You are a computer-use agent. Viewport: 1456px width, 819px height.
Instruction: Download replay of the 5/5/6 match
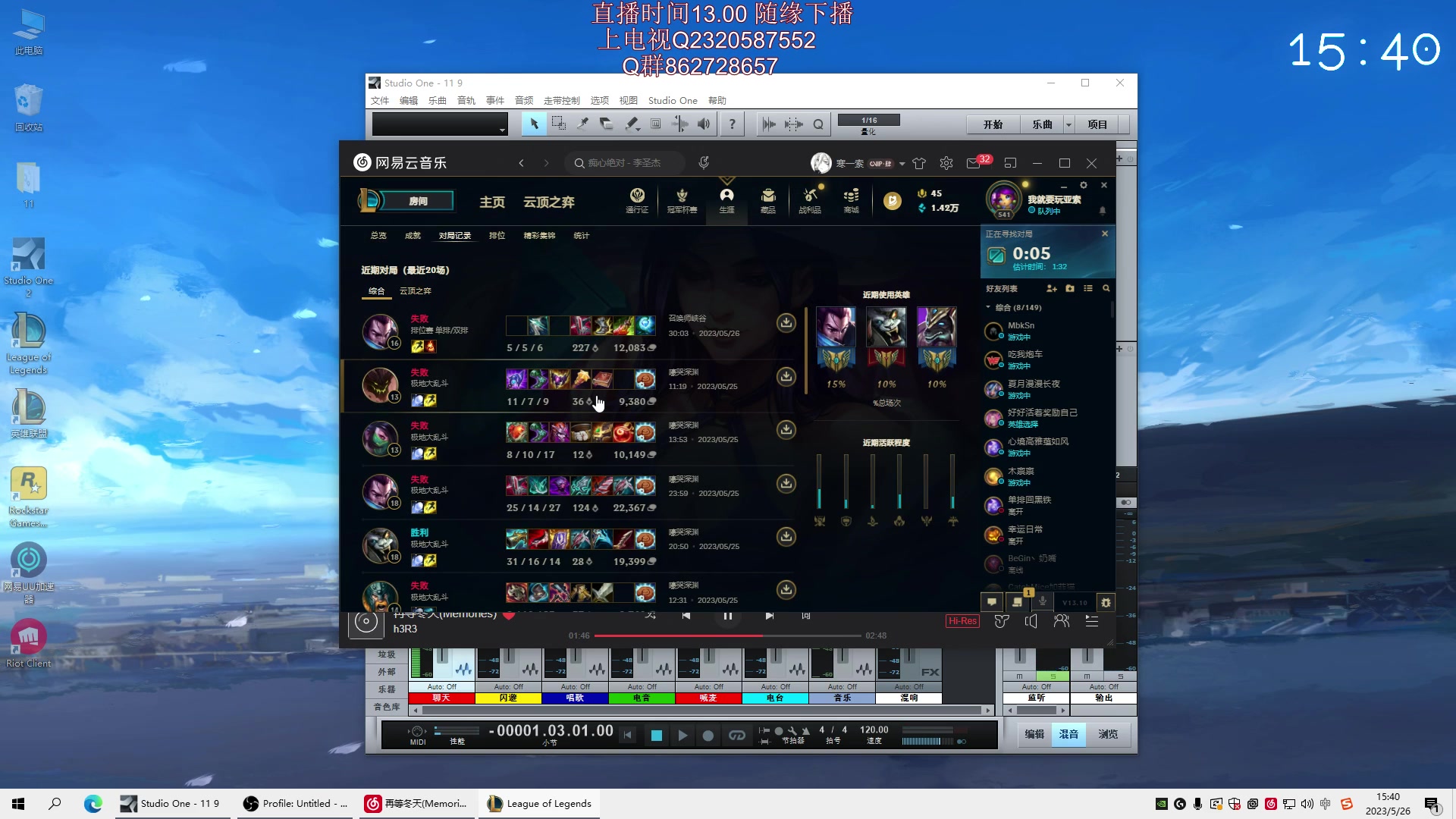tap(786, 323)
